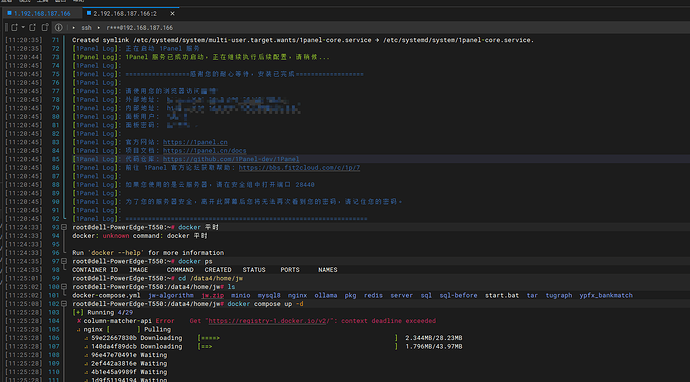Click the reconnect session icon in toolbar
Viewport: 690px width, 382px height.
coord(33,27)
